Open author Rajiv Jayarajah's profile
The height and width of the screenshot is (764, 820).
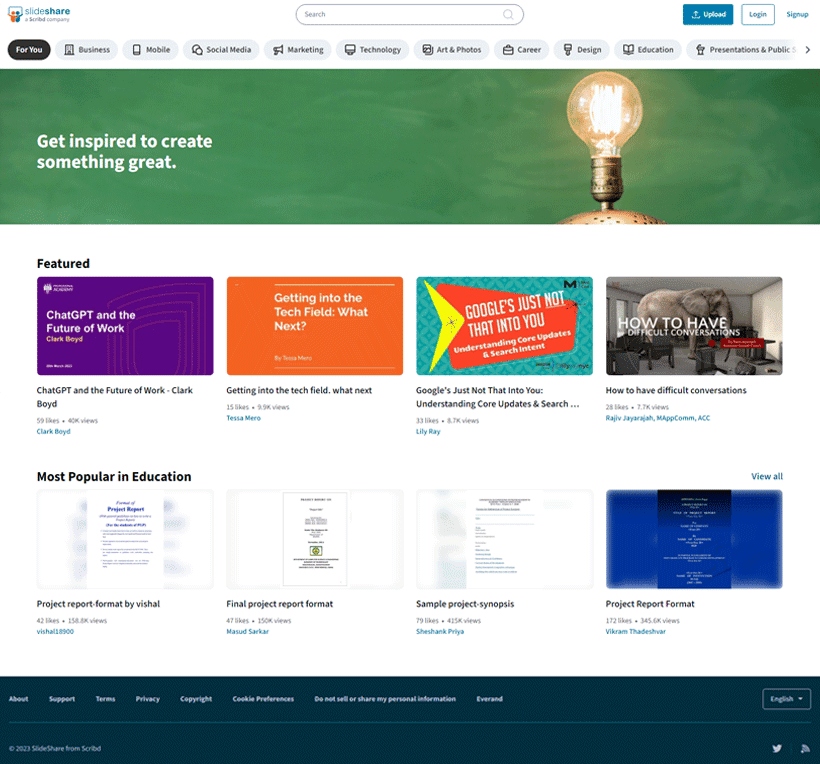click(658, 418)
